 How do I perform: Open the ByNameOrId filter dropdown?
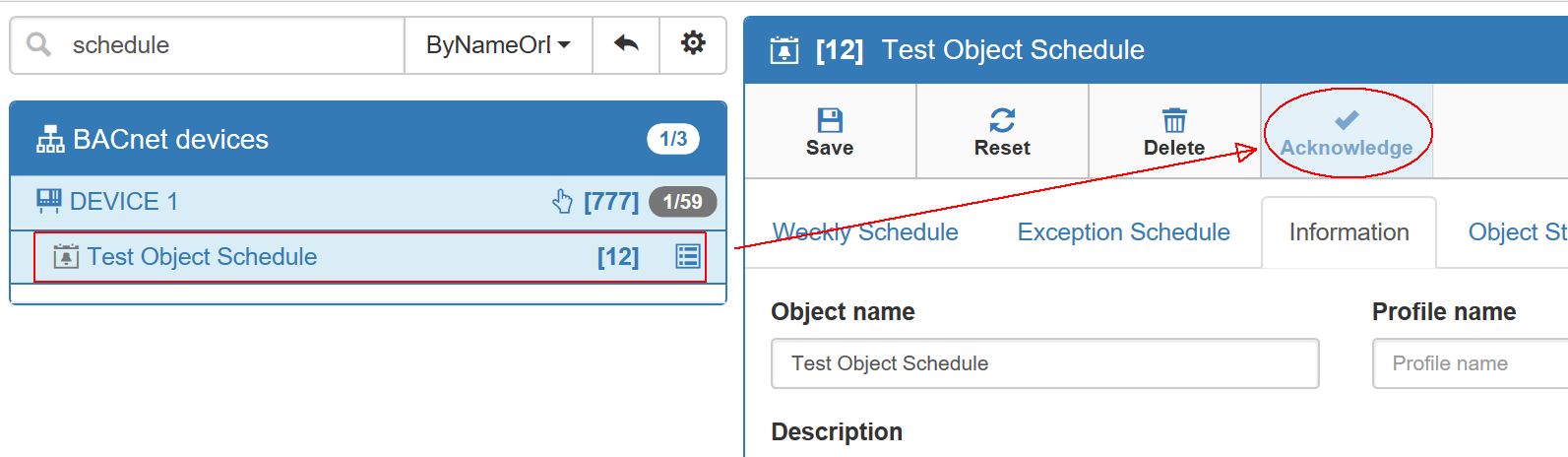pyautogui.click(x=498, y=45)
